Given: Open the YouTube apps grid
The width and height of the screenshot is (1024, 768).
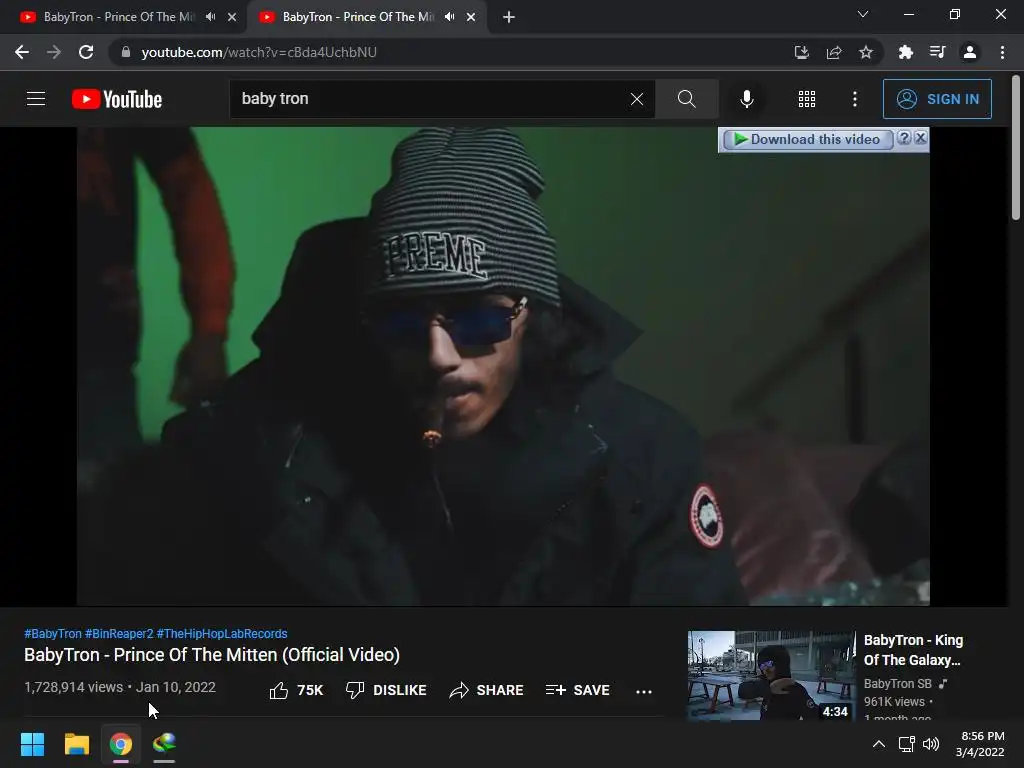Looking at the screenshot, I should (x=807, y=99).
